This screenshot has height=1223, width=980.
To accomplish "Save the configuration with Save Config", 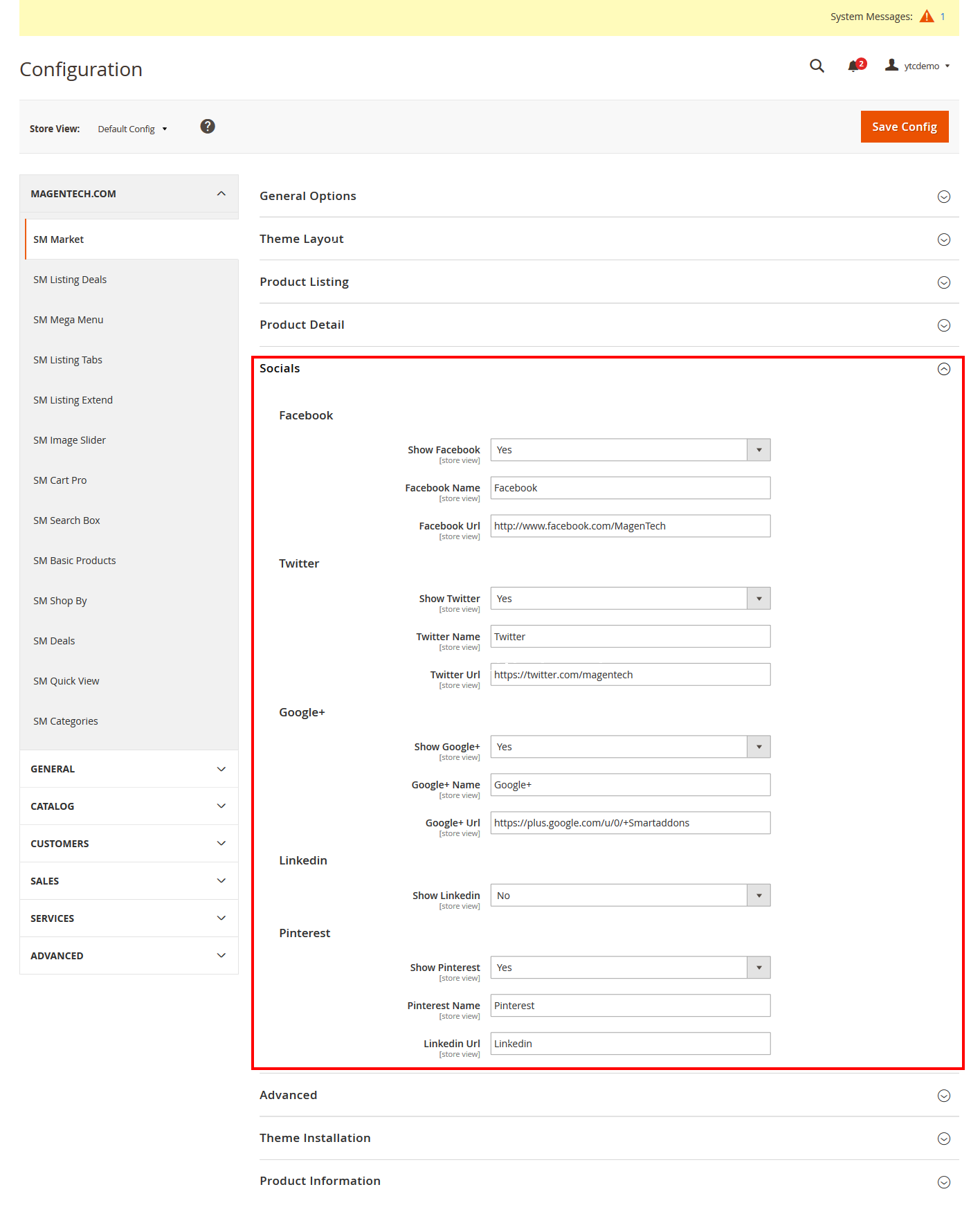I will (x=904, y=127).
